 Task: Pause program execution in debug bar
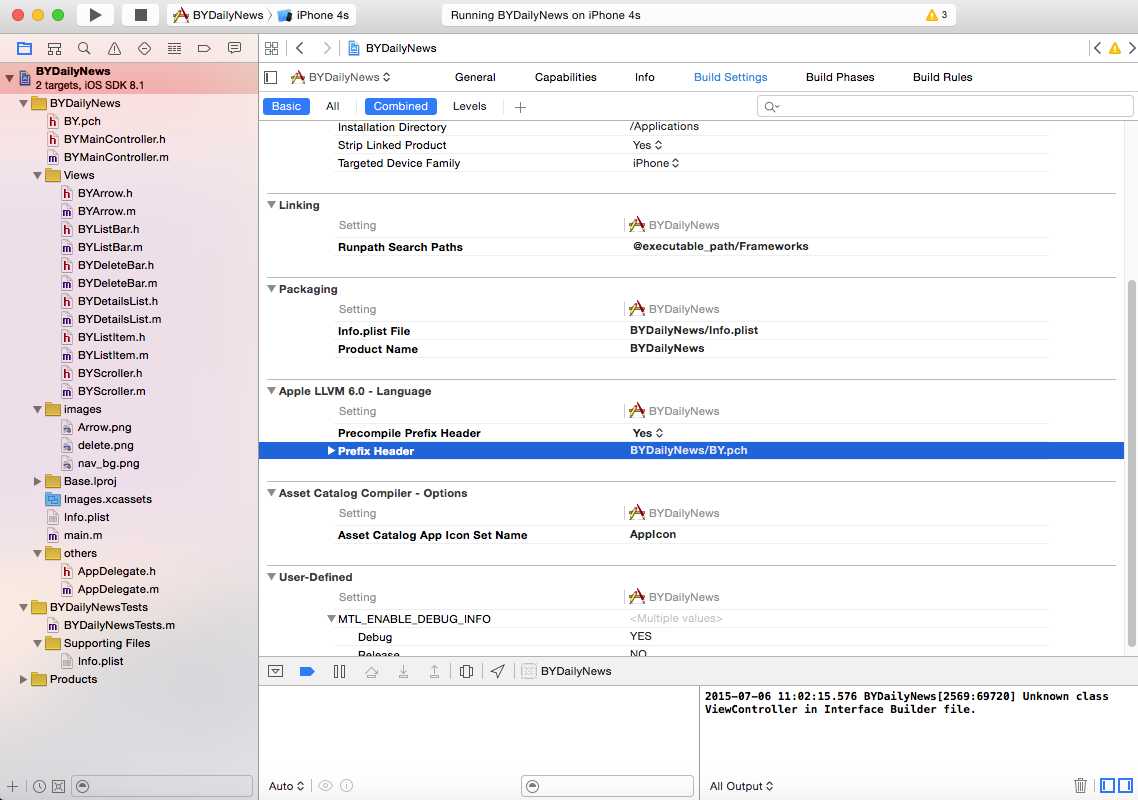pos(339,672)
